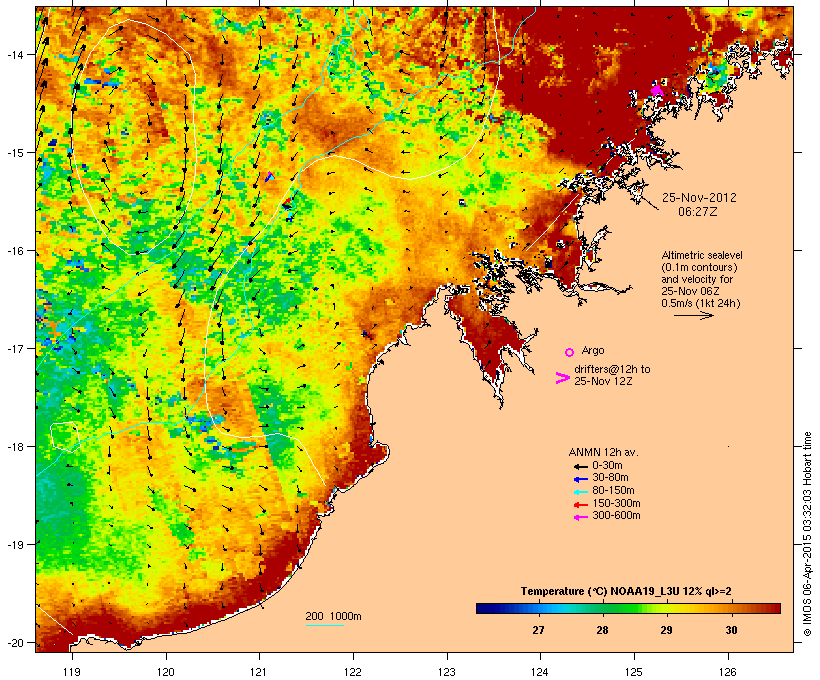Click the 119 longitude axis label
The height and width of the screenshot is (680, 820).
click(72, 672)
